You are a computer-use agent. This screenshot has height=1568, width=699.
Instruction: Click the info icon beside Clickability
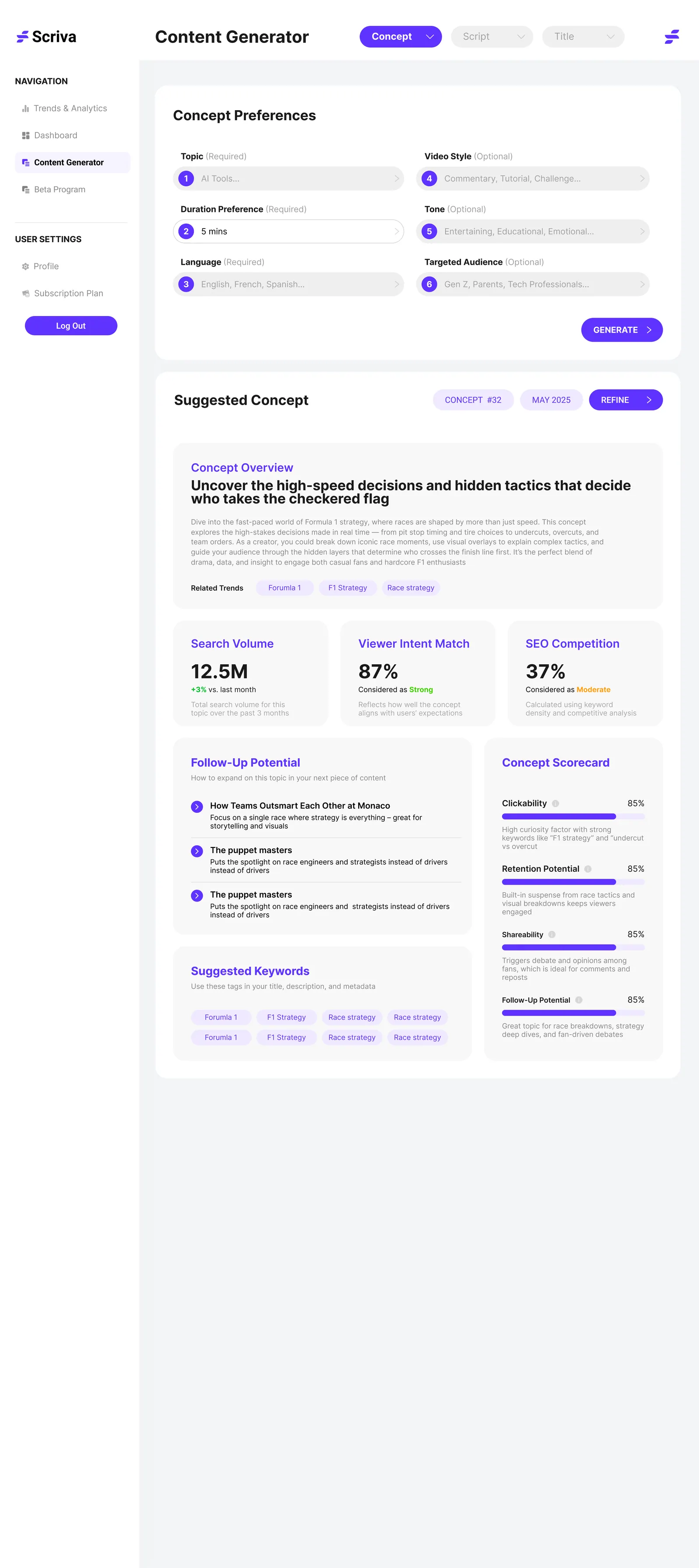pos(555,804)
